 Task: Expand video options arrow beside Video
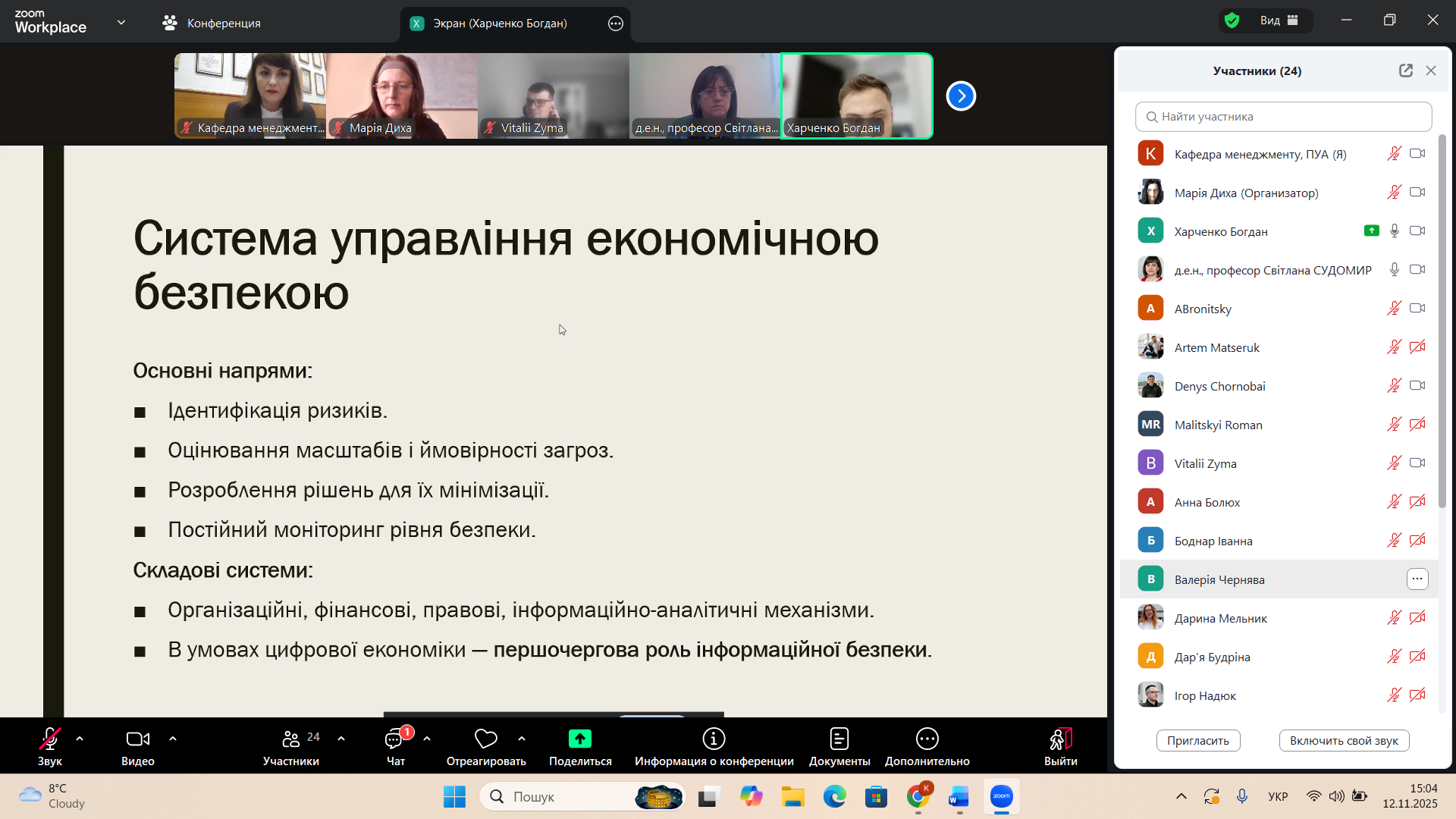coord(173,739)
